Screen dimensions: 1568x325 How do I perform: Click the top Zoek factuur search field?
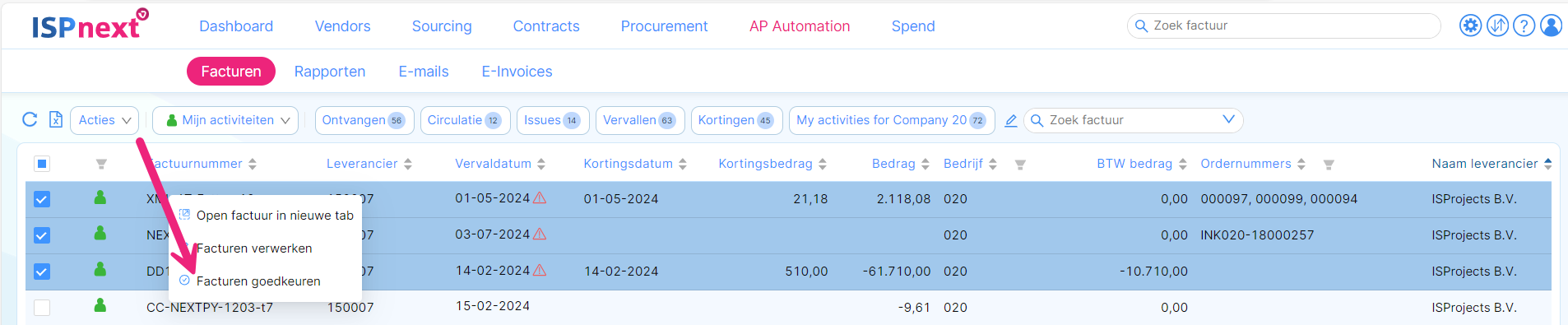pyautogui.click(x=1284, y=26)
